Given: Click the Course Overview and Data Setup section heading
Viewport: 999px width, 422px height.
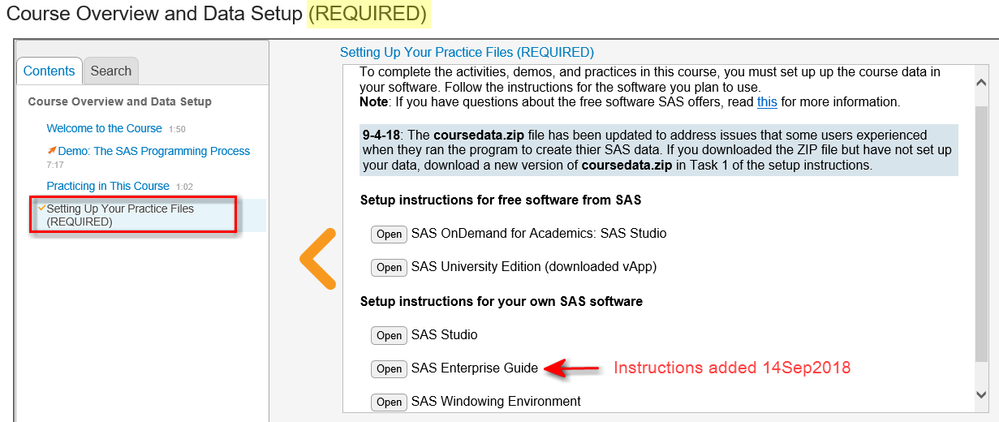Looking at the screenshot, I should pyautogui.click(x=119, y=101).
